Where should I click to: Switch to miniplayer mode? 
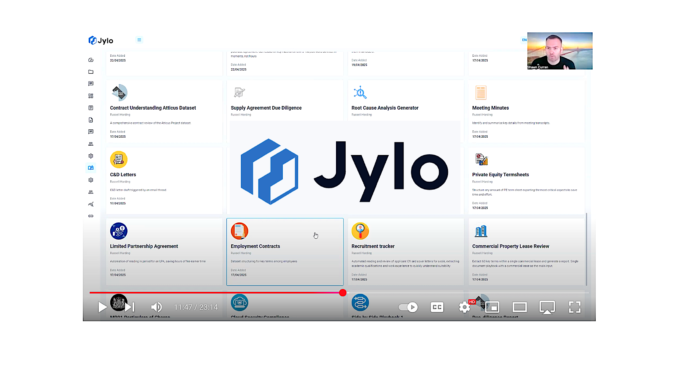click(492, 307)
